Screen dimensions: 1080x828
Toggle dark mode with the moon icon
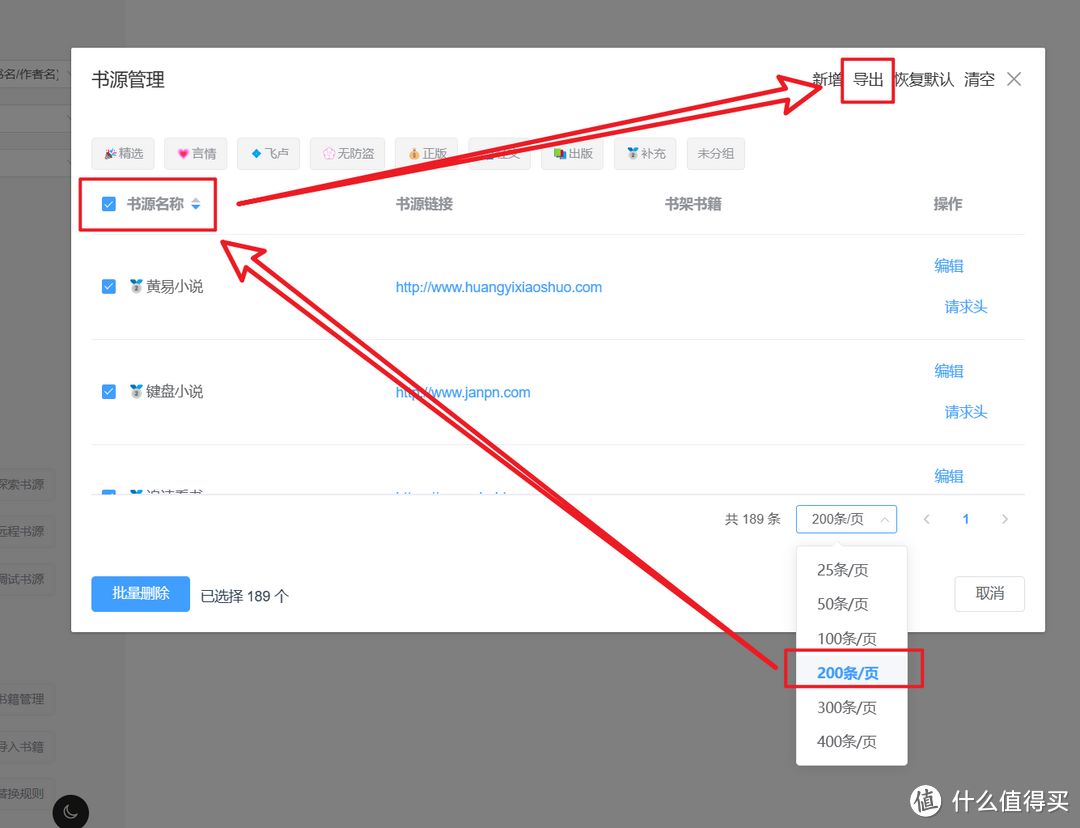(70, 812)
